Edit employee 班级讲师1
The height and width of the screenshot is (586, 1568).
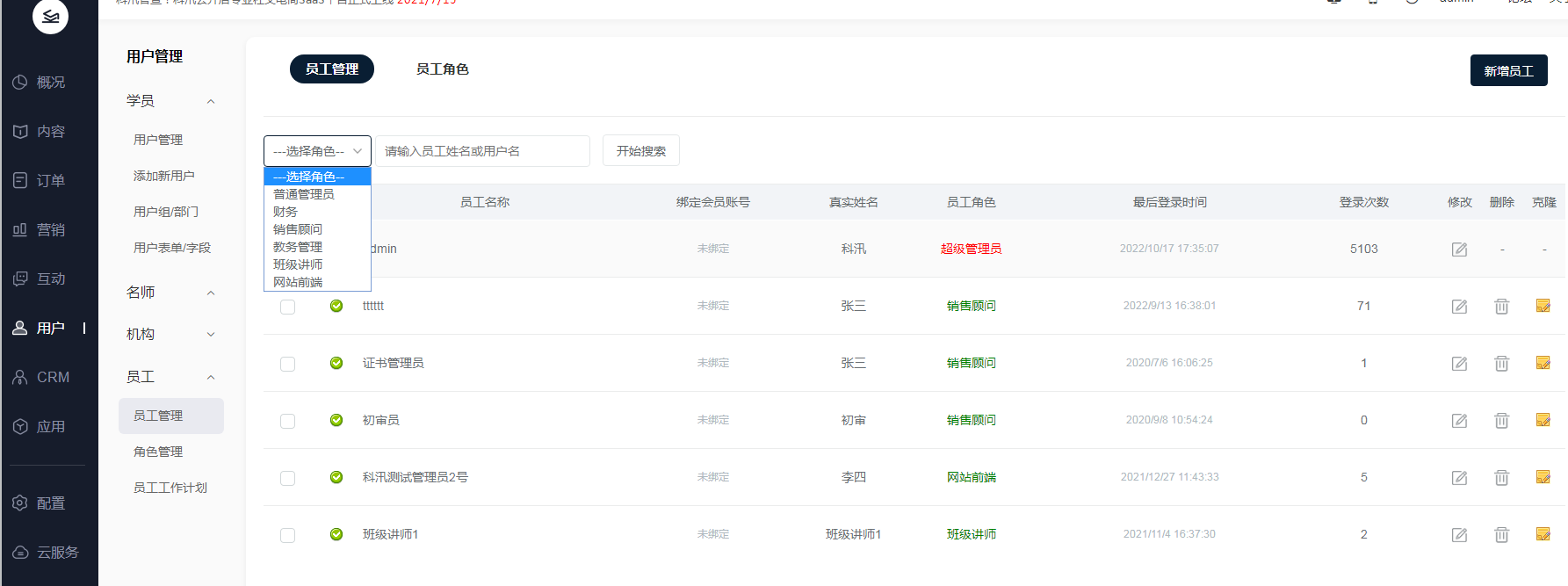[1459, 534]
